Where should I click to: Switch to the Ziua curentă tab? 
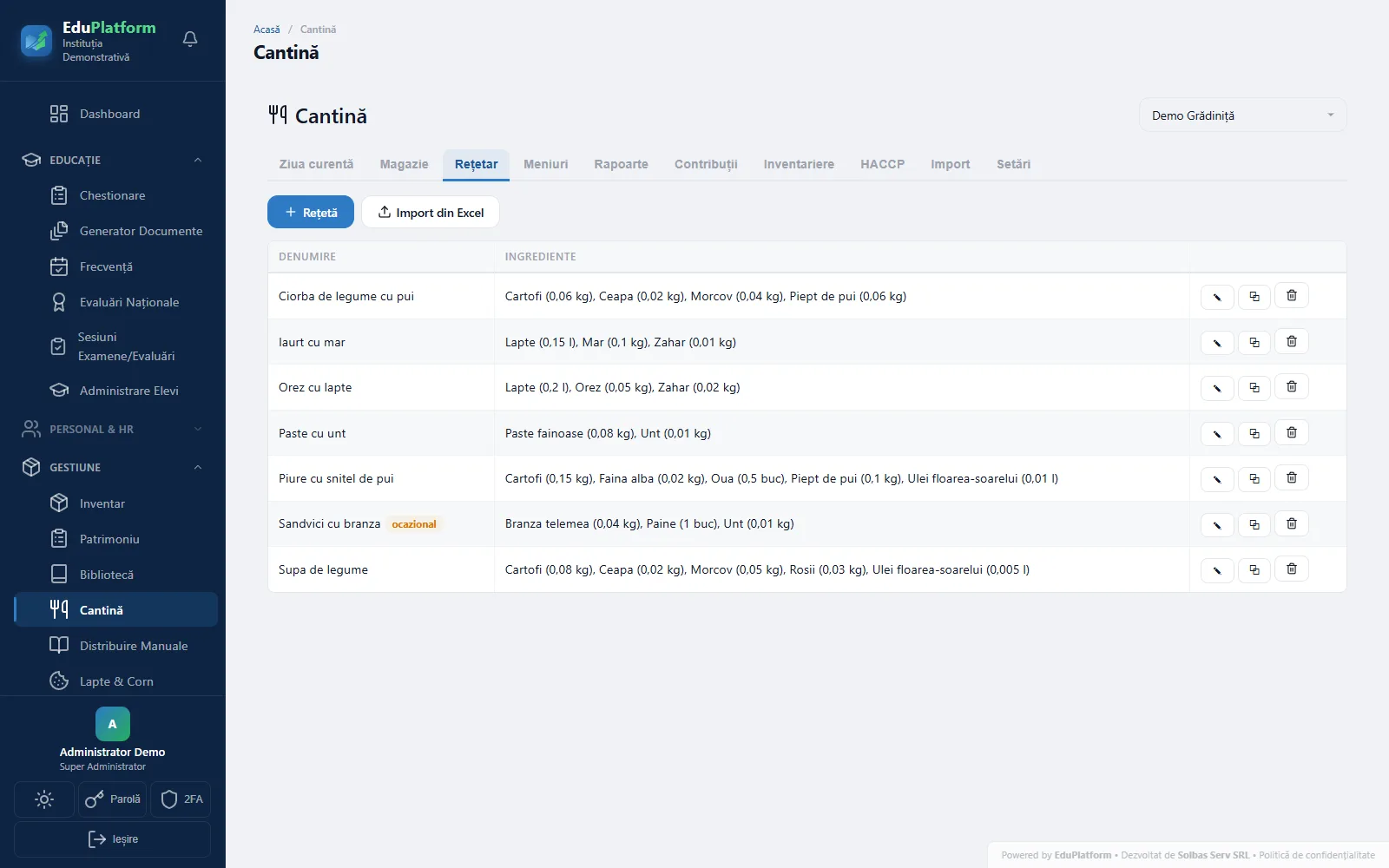tap(316, 164)
